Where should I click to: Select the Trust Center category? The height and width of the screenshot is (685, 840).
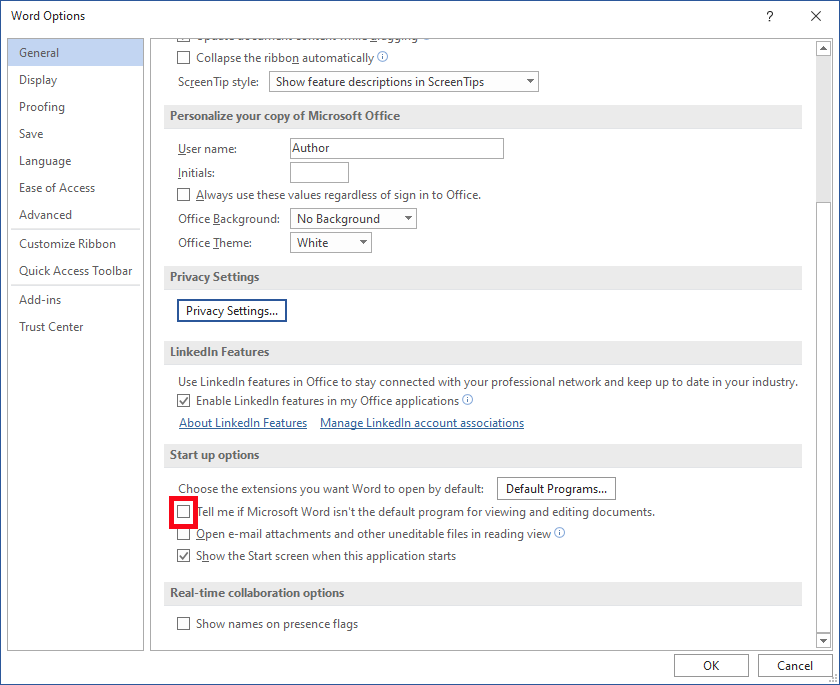51,327
